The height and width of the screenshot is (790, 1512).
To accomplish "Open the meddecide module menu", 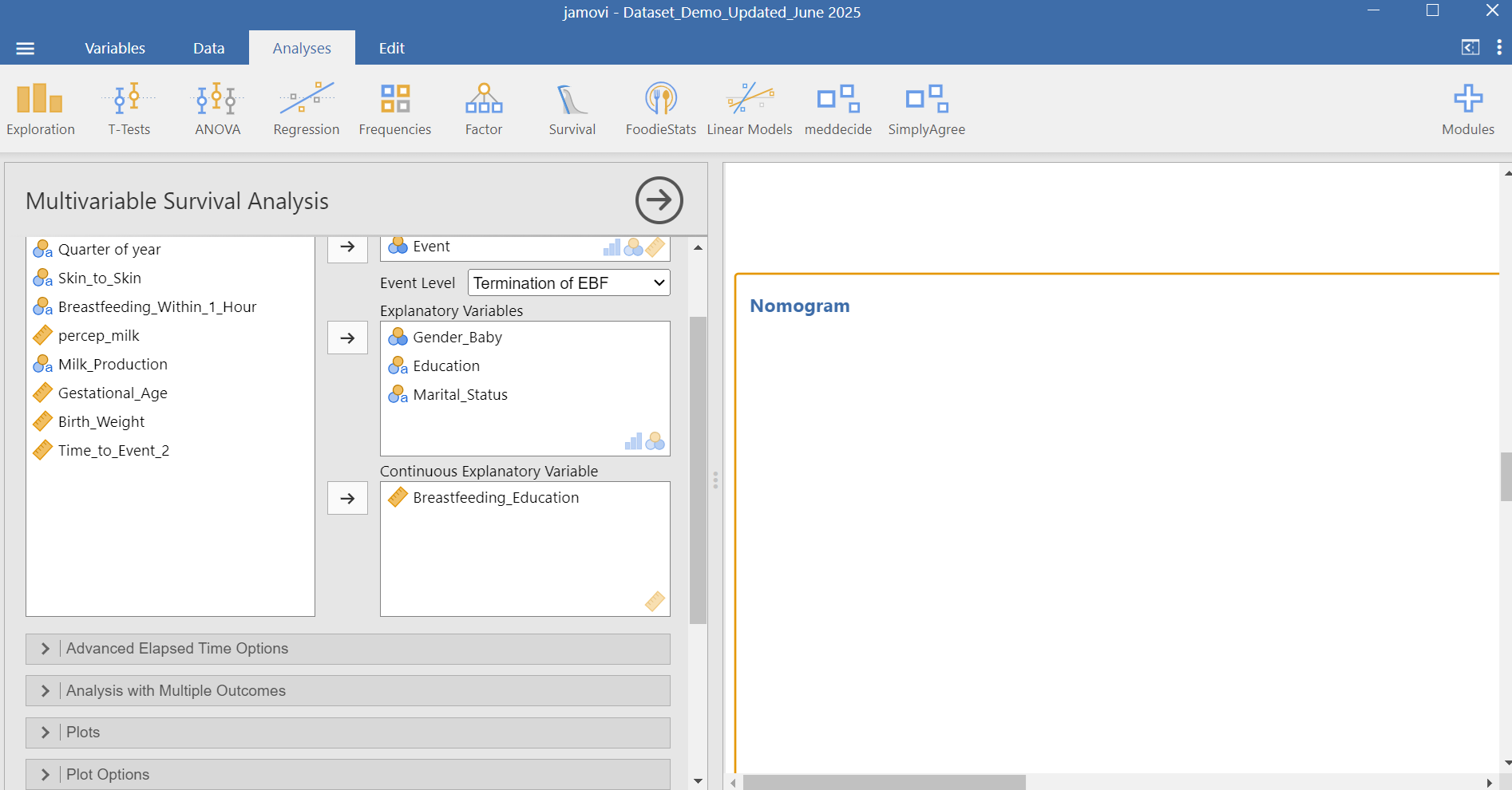I will click(838, 109).
